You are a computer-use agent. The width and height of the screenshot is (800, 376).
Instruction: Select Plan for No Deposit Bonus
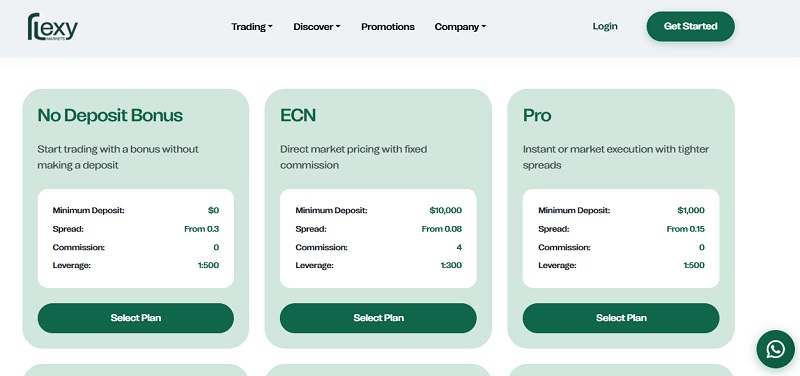[136, 318]
